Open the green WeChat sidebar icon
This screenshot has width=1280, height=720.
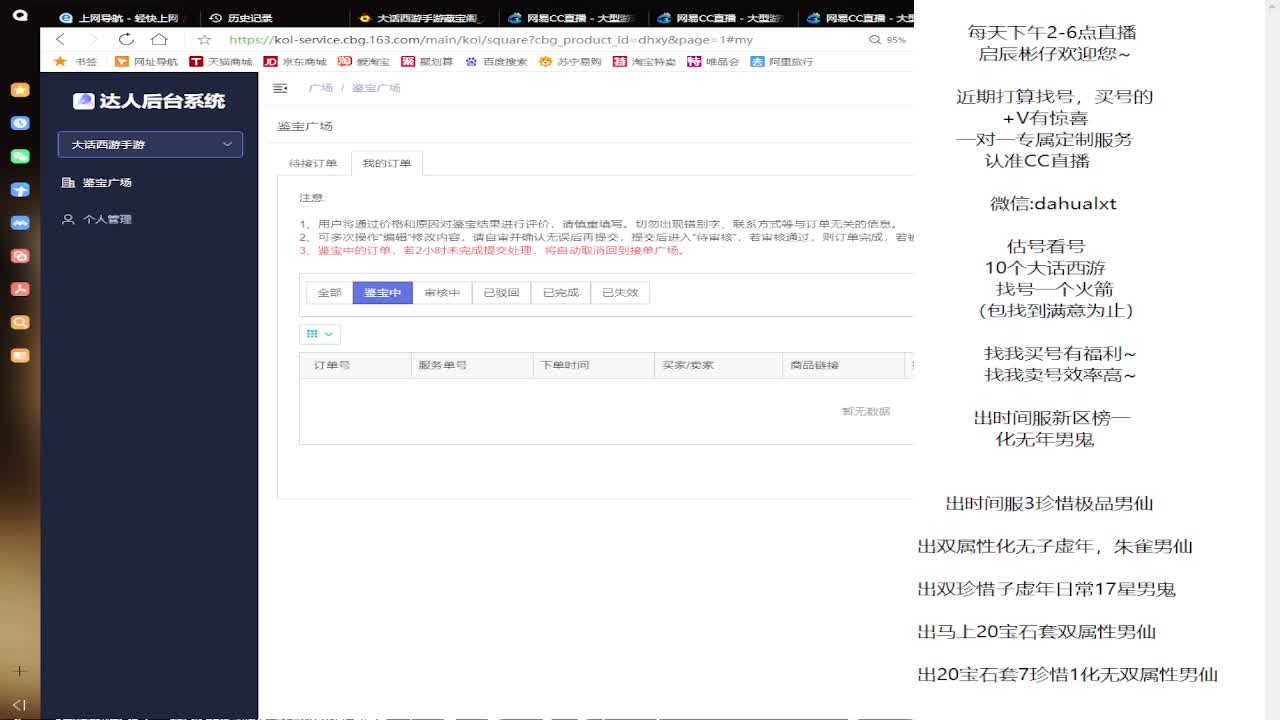click(x=20, y=156)
